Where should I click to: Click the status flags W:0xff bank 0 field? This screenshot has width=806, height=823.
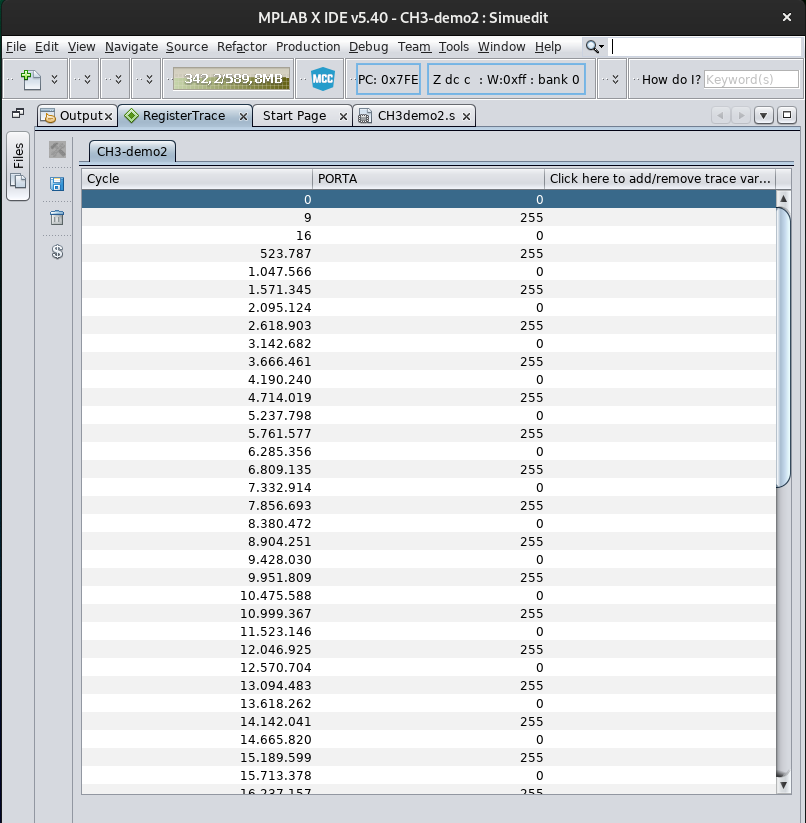point(506,79)
